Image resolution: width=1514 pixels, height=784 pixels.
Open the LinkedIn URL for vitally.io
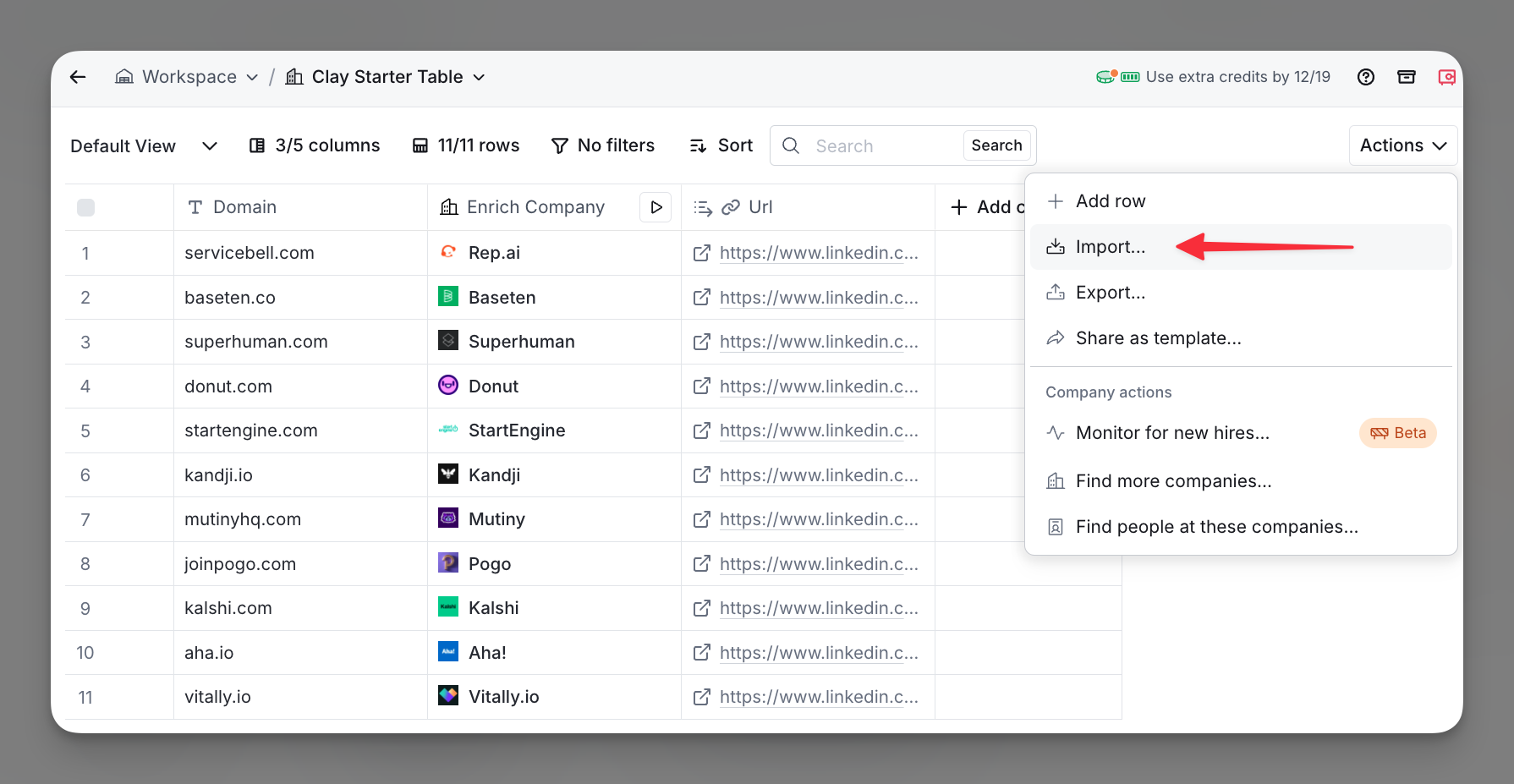818,697
